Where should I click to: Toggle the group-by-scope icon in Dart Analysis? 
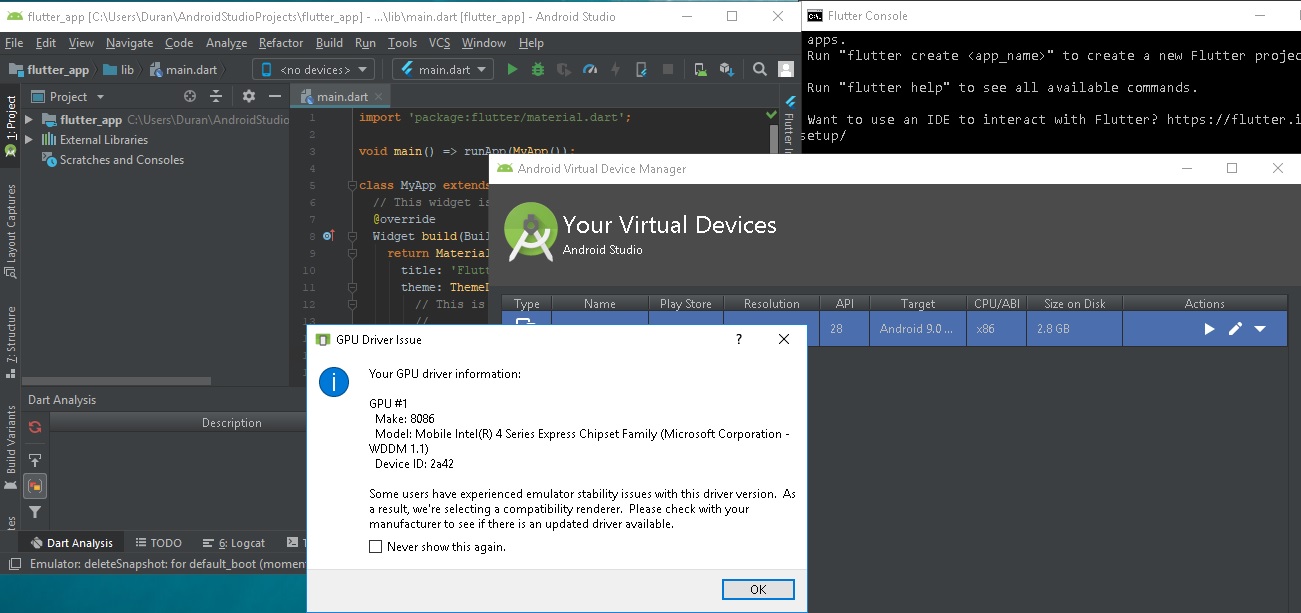(35, 486)
